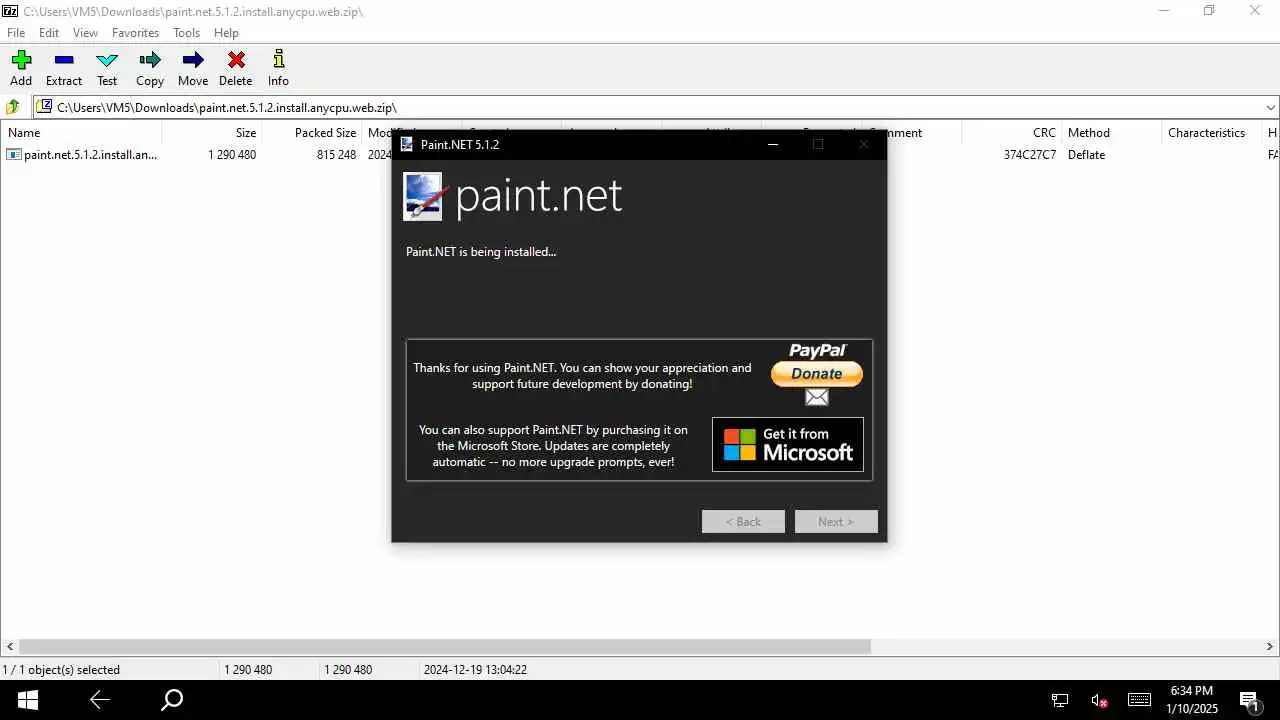Open the View menu

click(x=85, y=33)
